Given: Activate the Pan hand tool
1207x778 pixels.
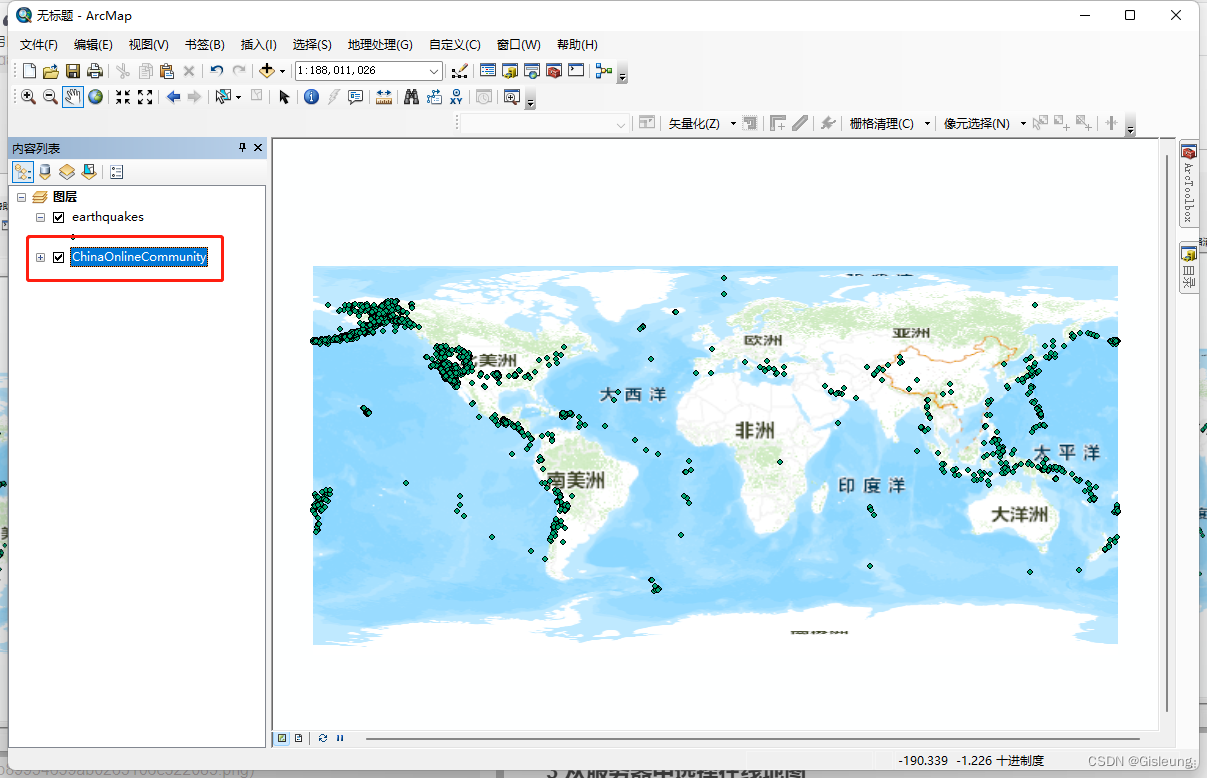Looking at the screenshot, I should (73, 97).
